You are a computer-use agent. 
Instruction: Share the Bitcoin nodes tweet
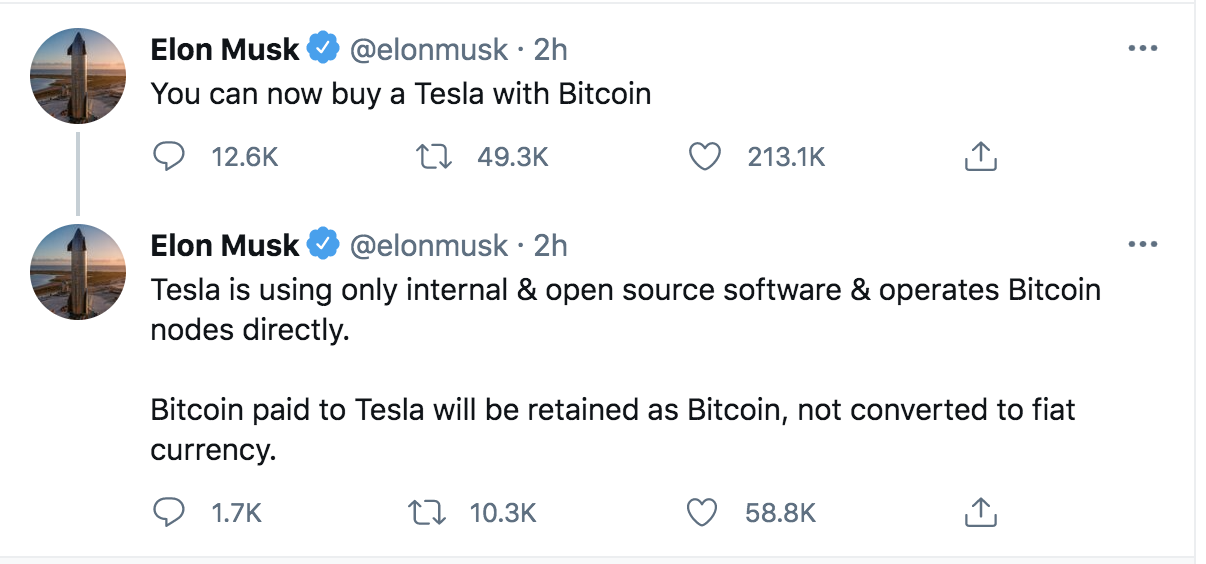pyautogui.click(x=980, y=513)
